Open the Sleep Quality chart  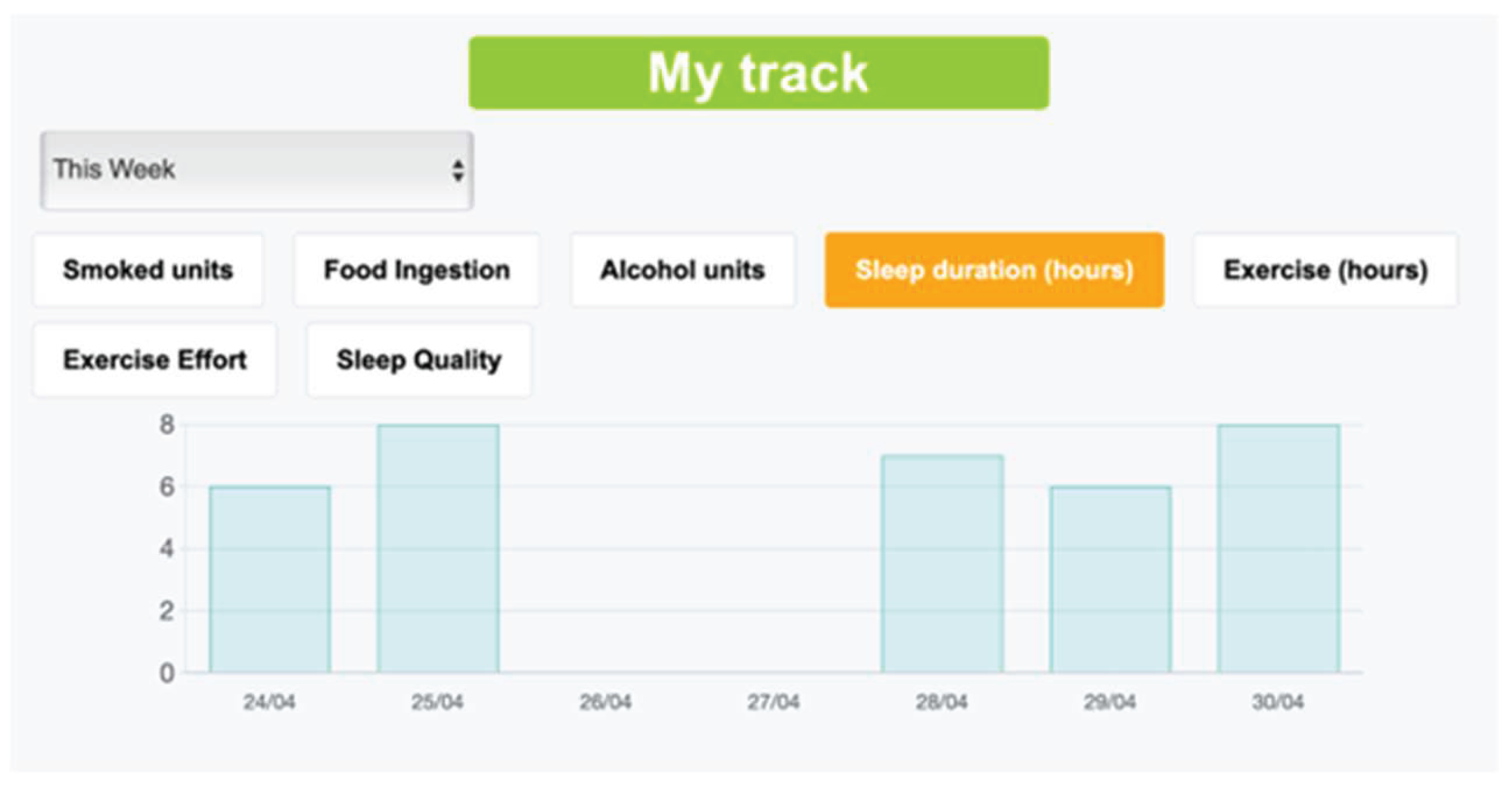tap(419, 360)
